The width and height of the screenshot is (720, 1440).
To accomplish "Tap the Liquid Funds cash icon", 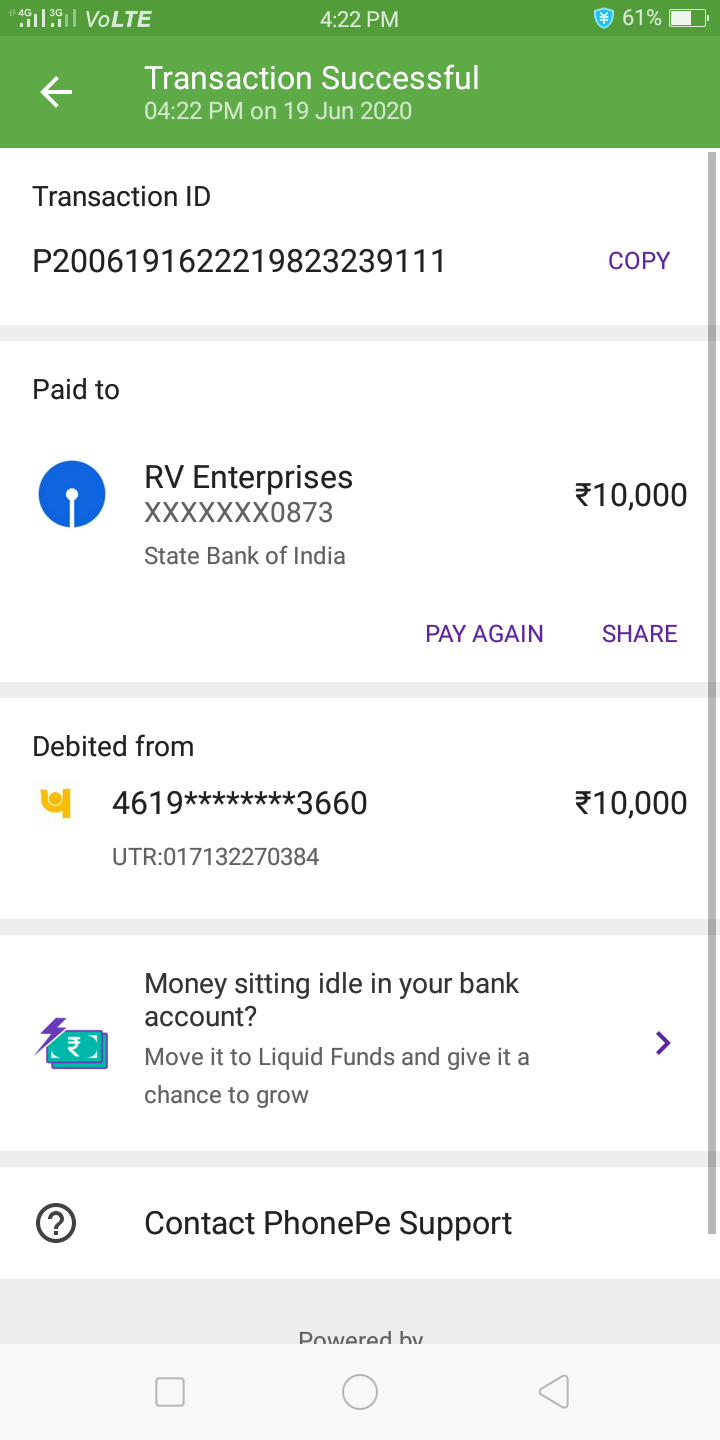I will (71, 1044).
